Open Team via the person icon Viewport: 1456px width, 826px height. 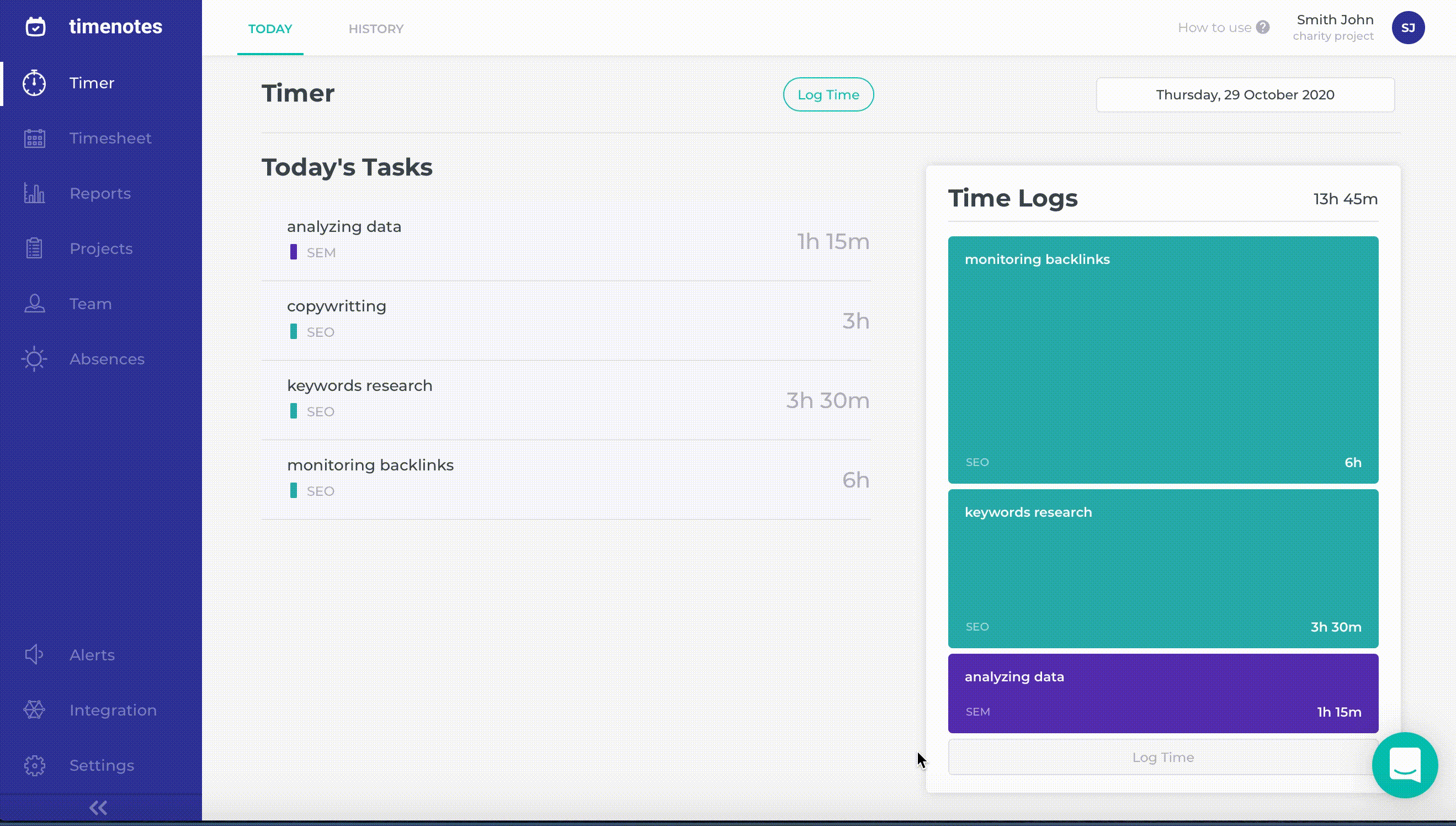coord(34,304)
